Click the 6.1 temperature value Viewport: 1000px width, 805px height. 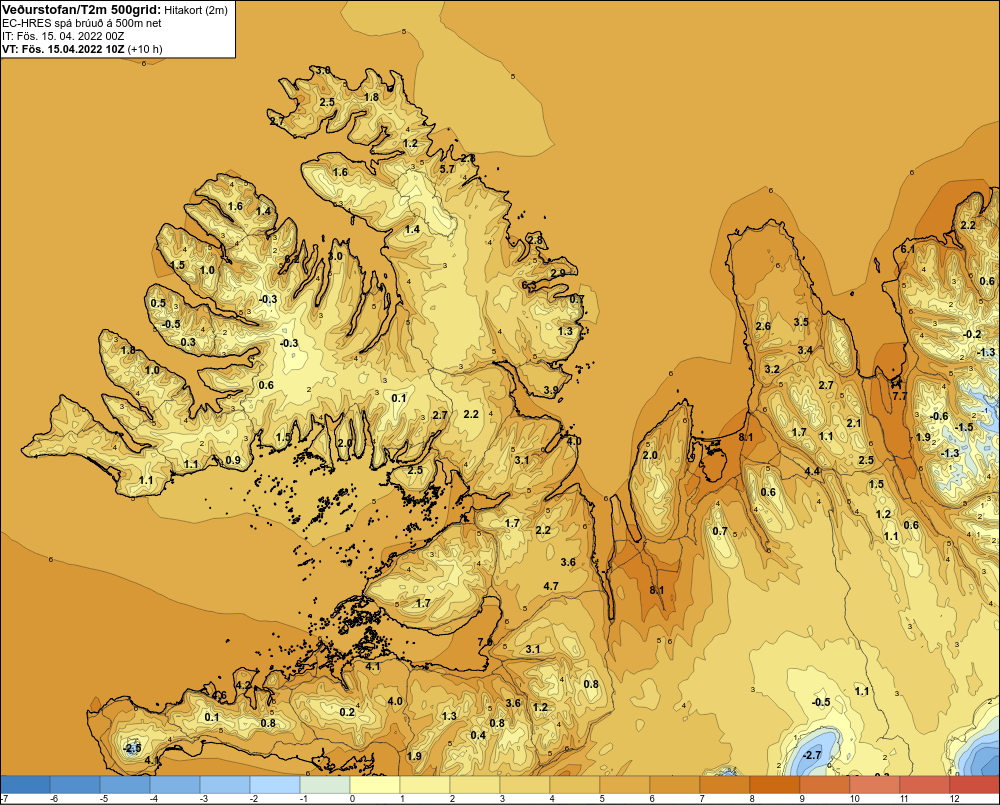tap(908, 249)
